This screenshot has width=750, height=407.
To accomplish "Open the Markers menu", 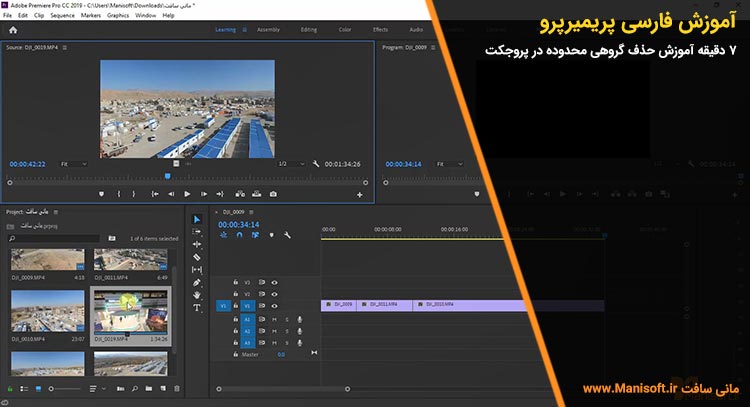I will coord(91,15).
